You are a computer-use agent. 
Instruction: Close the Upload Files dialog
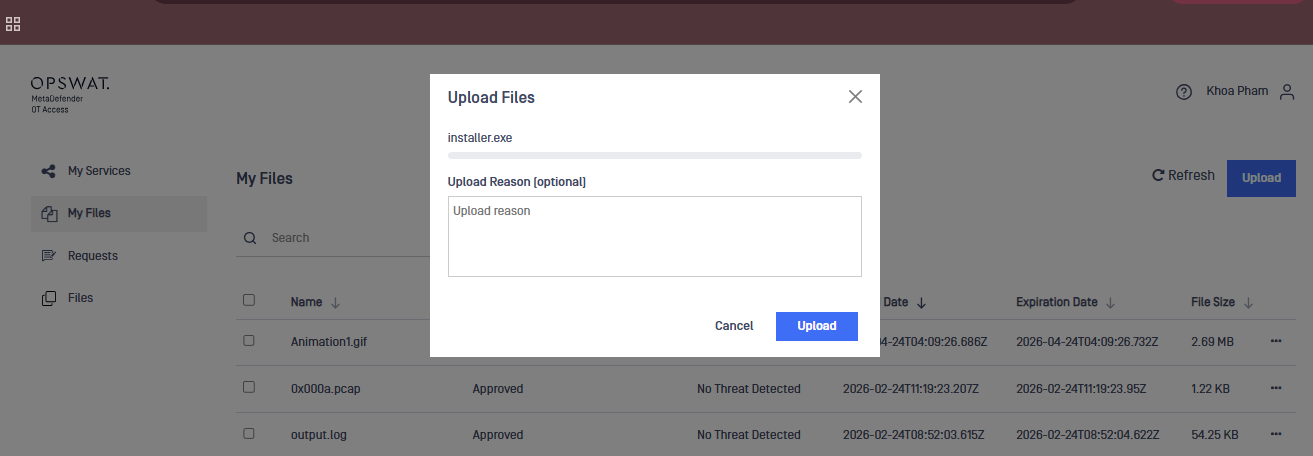(x=855, y=97)
